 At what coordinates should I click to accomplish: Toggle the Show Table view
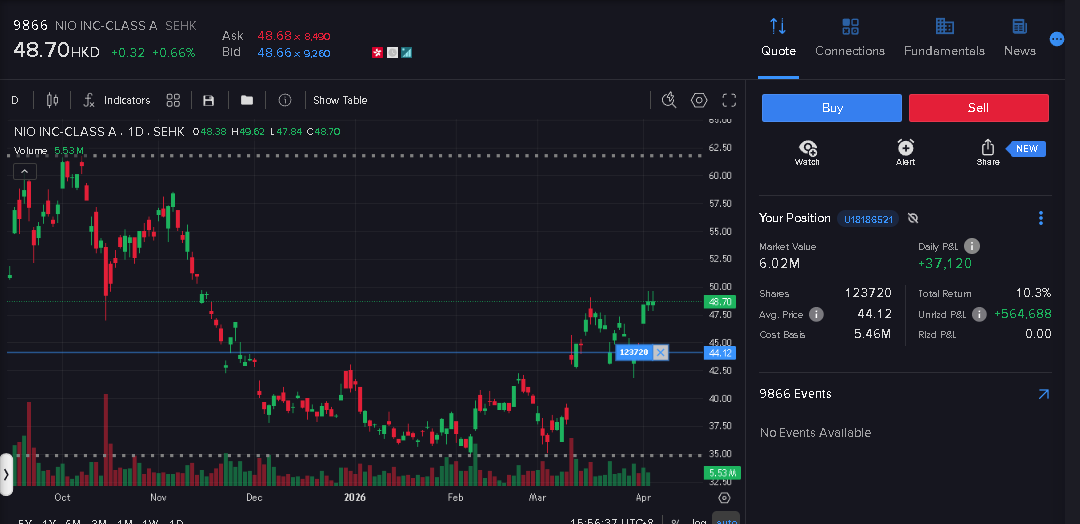click(x=340, y=101)
